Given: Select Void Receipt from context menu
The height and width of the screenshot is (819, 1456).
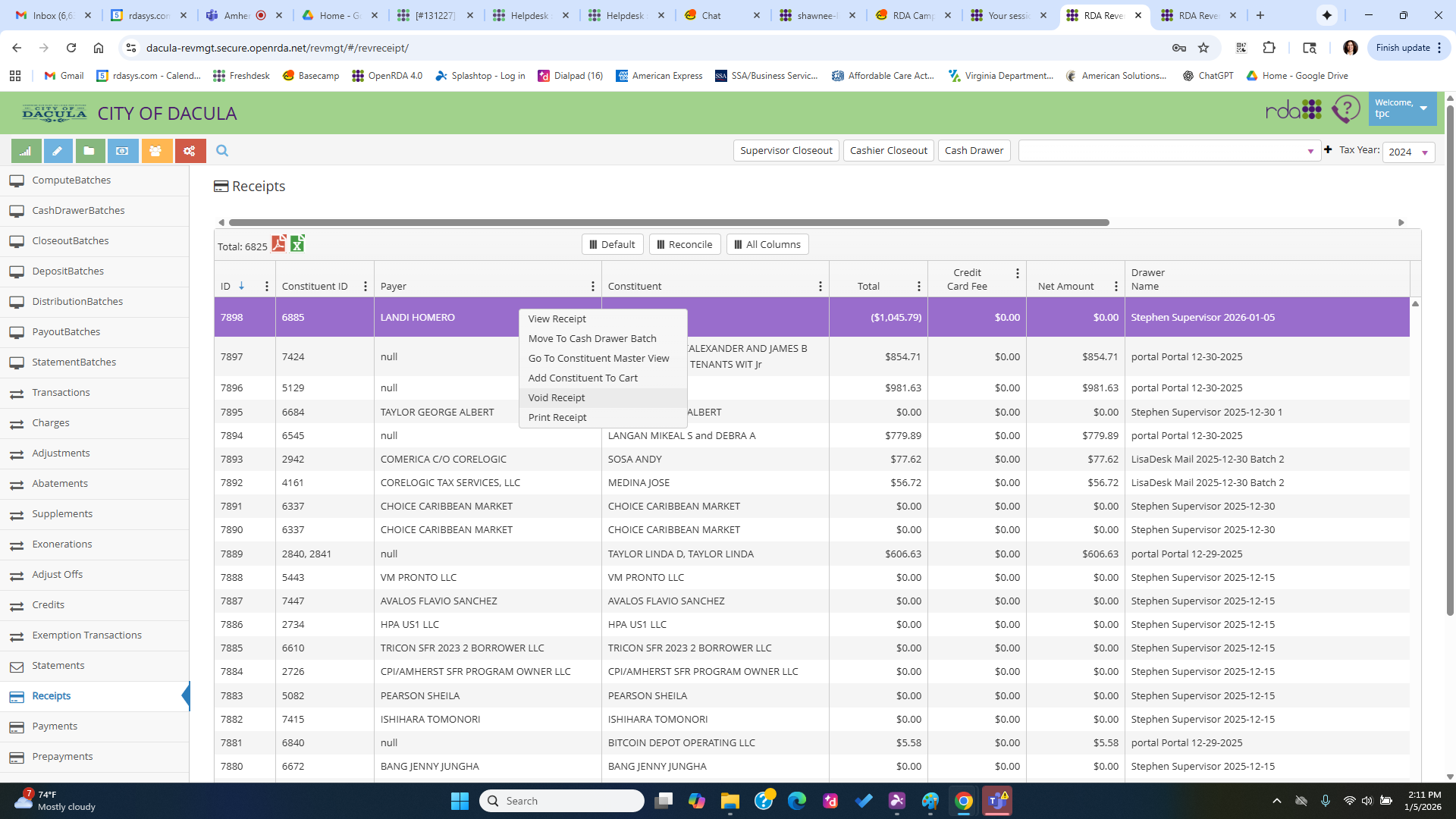Looking at the screenshot, I should click(557, 398).
